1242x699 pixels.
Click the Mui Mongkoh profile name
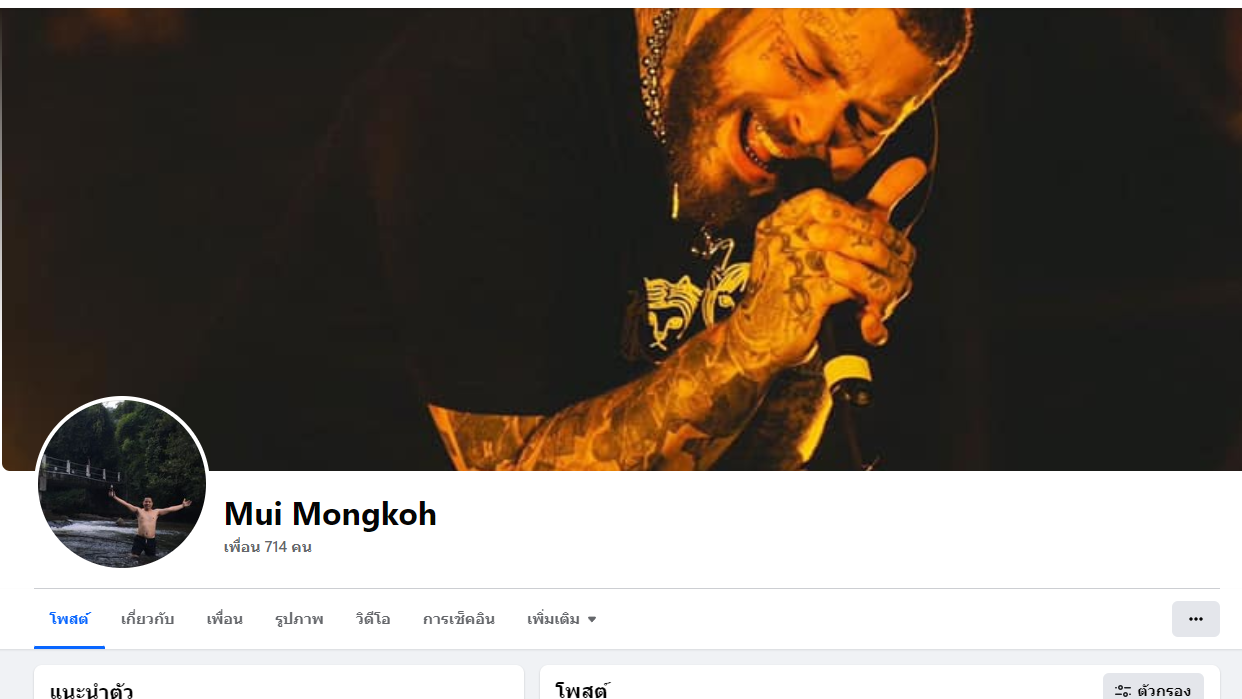[x=330, y=514]
